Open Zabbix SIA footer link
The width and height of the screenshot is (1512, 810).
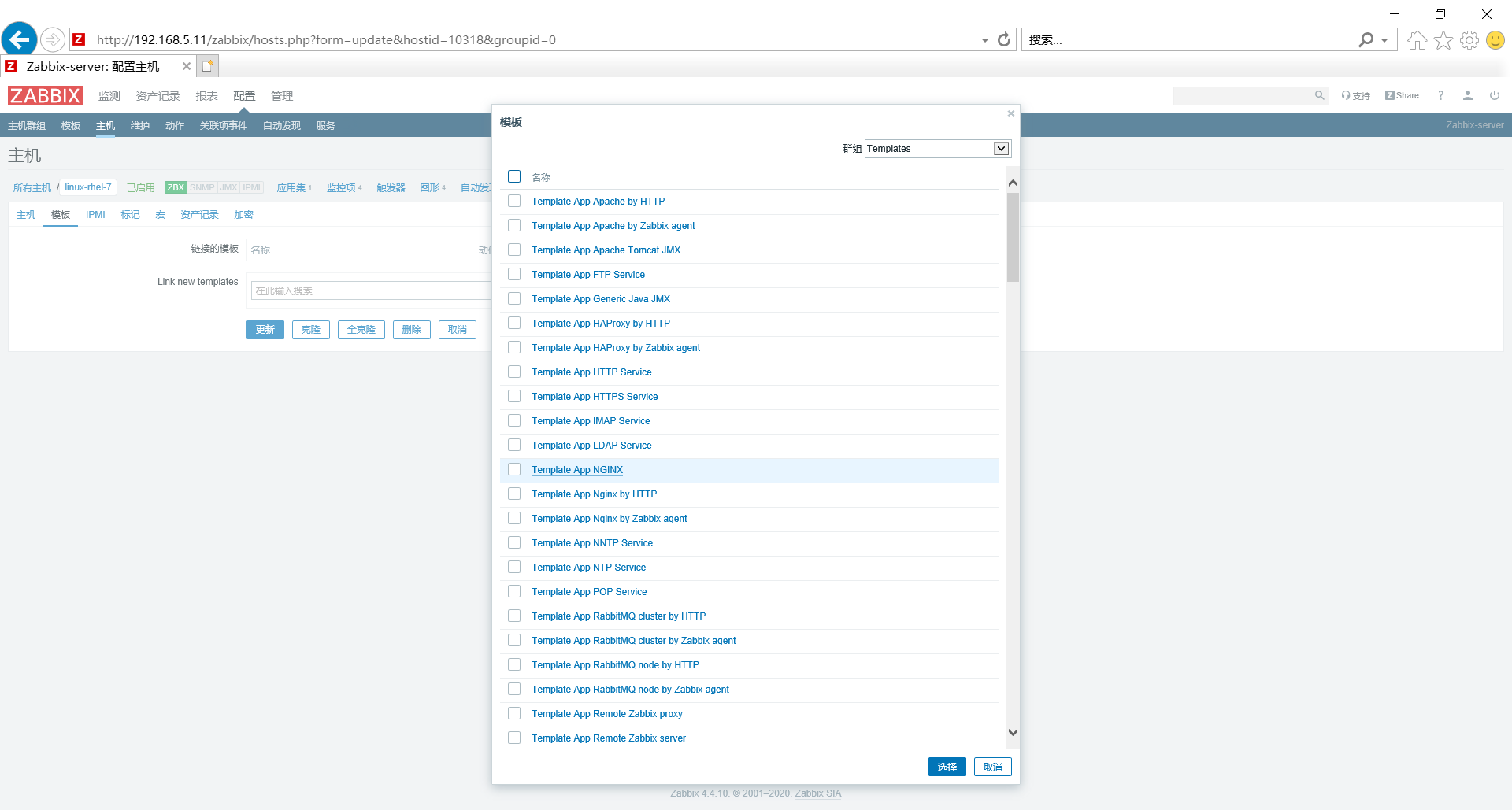[x=817, y=793]
